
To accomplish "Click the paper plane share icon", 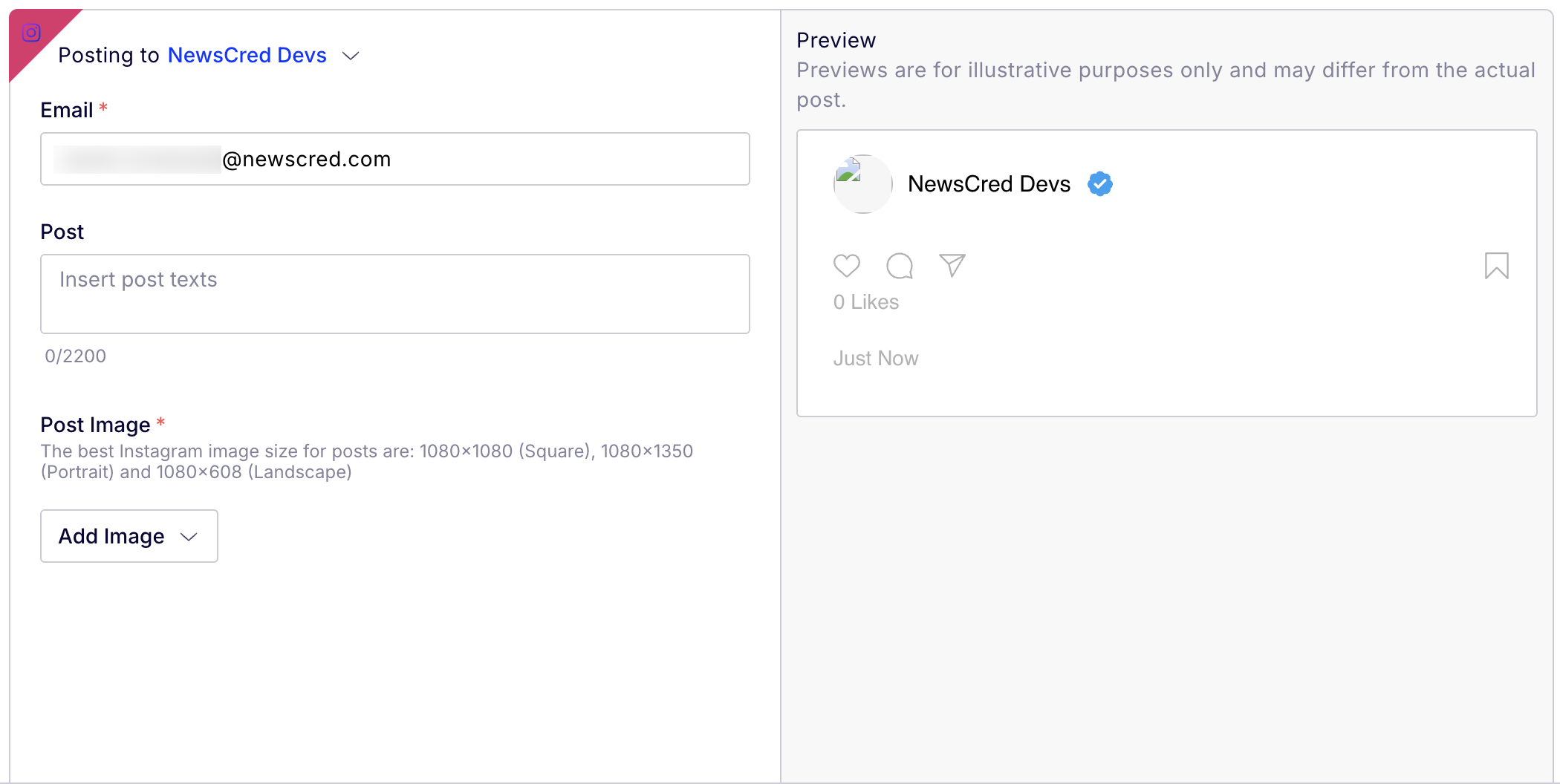I will 952,265.
